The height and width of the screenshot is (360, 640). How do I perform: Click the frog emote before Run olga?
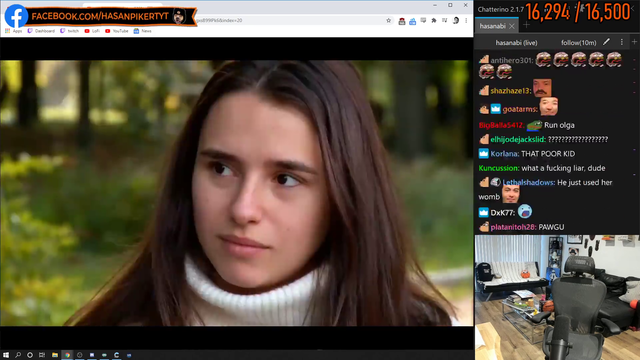coord(534,125)
